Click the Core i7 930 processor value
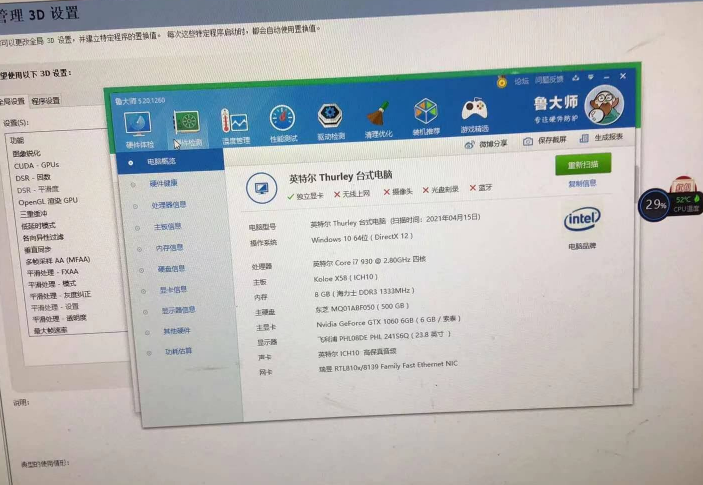 tap(369, 261)
